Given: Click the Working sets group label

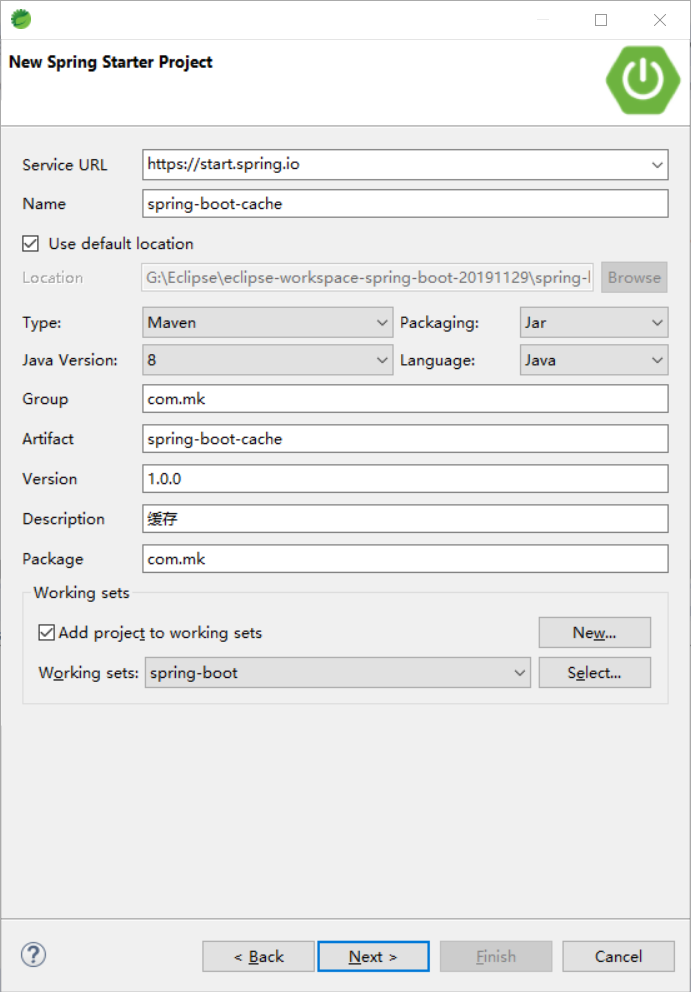Looking at the screenshot, I should (82, 593).
